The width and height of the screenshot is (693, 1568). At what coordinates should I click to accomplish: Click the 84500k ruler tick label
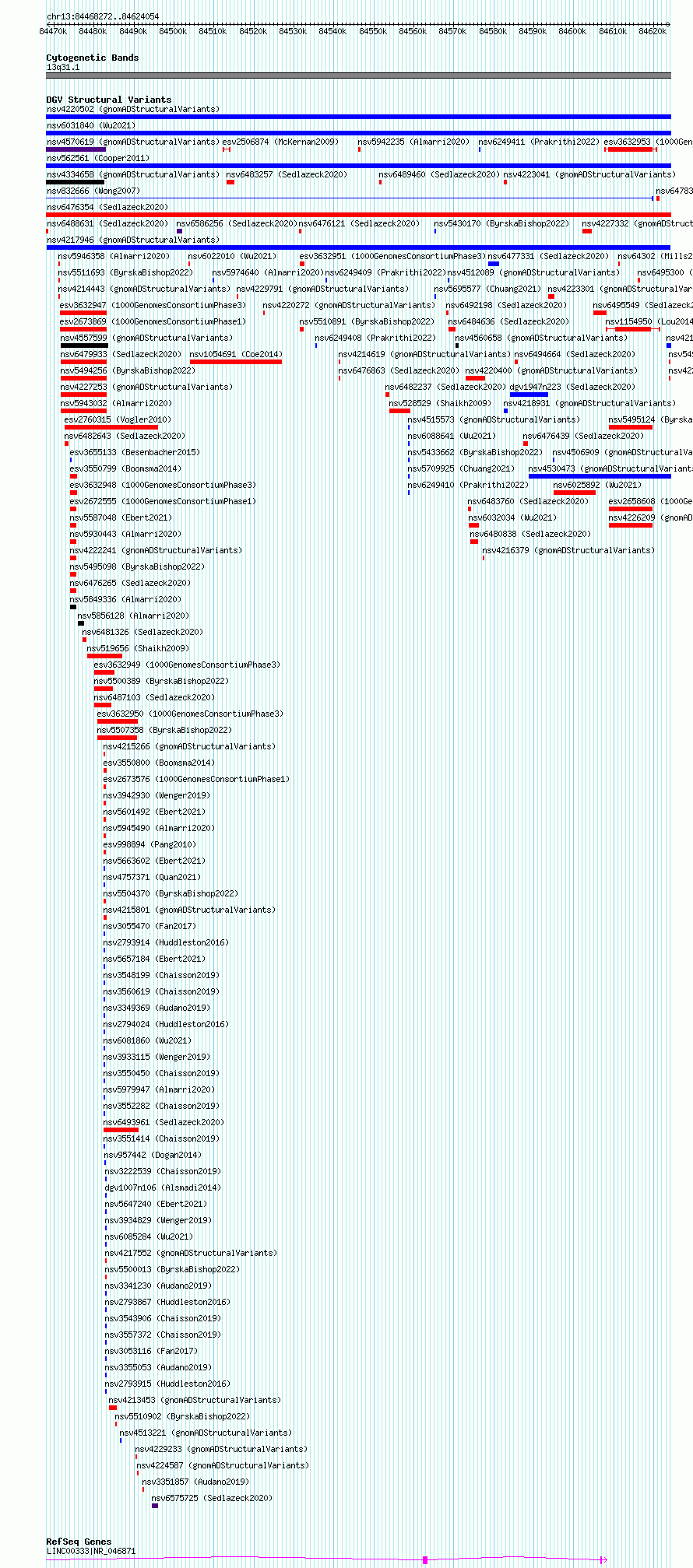coord(173,31)
